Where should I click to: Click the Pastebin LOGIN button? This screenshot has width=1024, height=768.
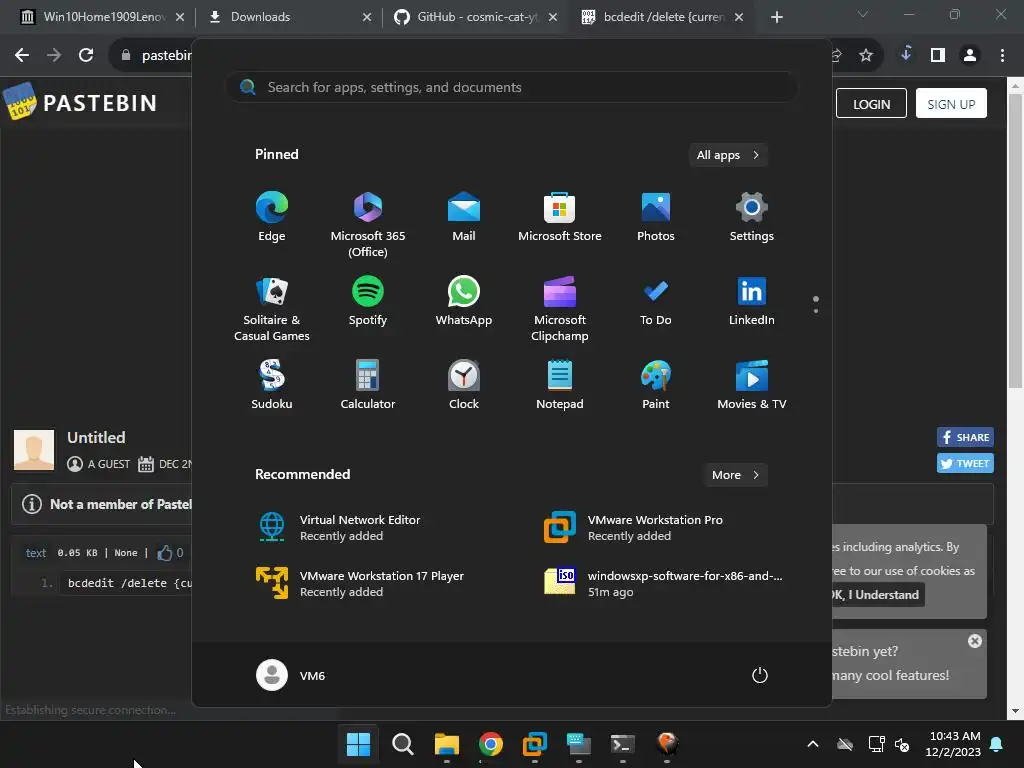[x=871, y=103]
